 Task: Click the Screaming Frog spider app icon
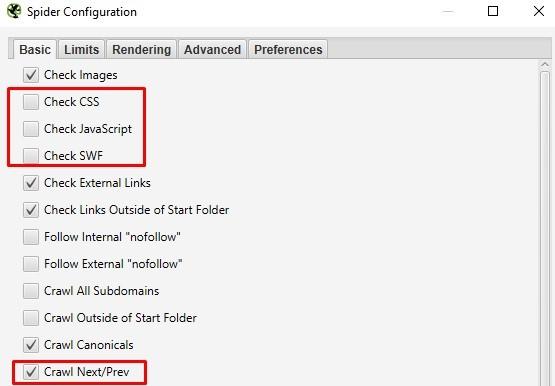tap(14, 11)
